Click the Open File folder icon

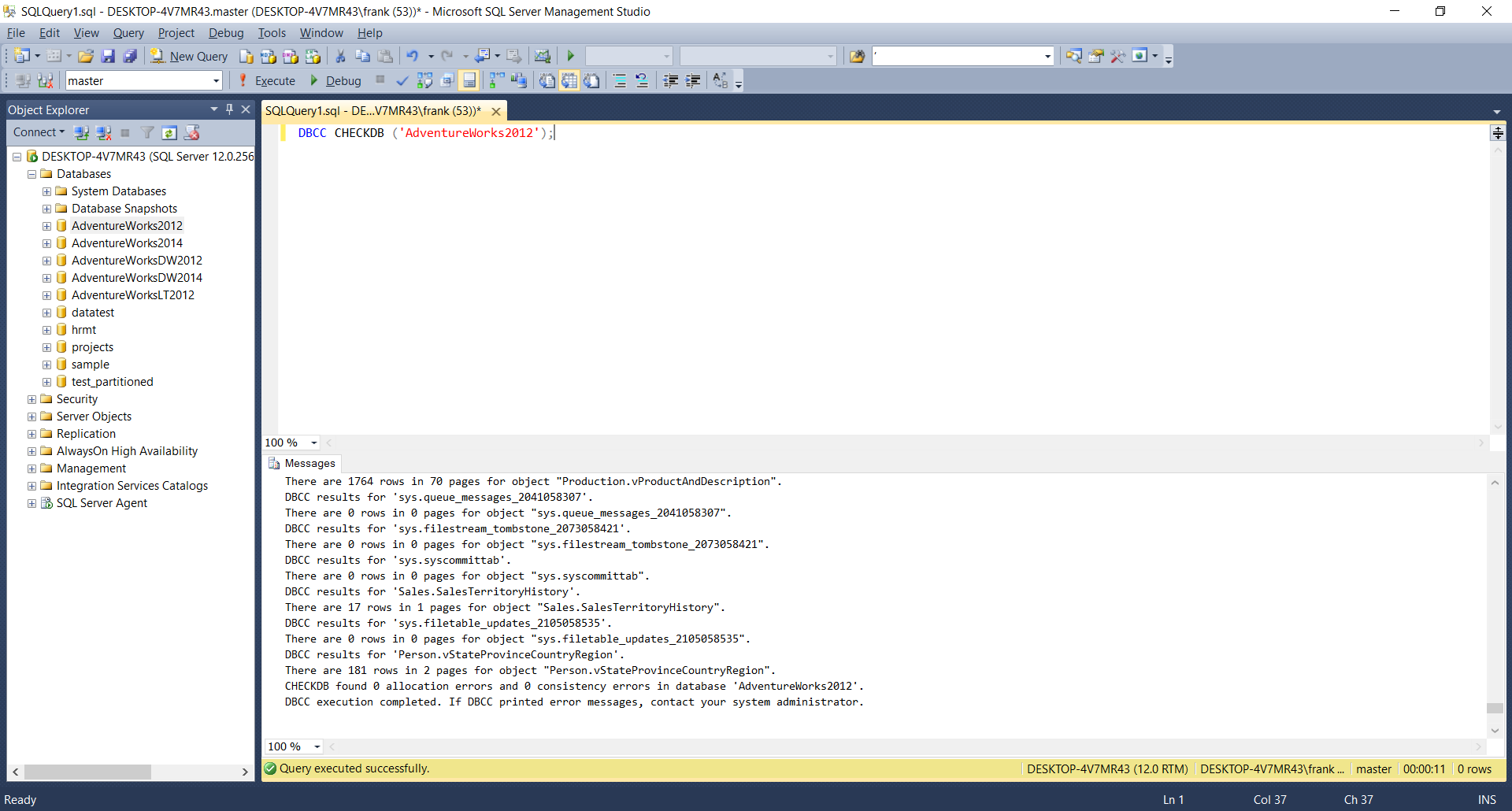86,56
